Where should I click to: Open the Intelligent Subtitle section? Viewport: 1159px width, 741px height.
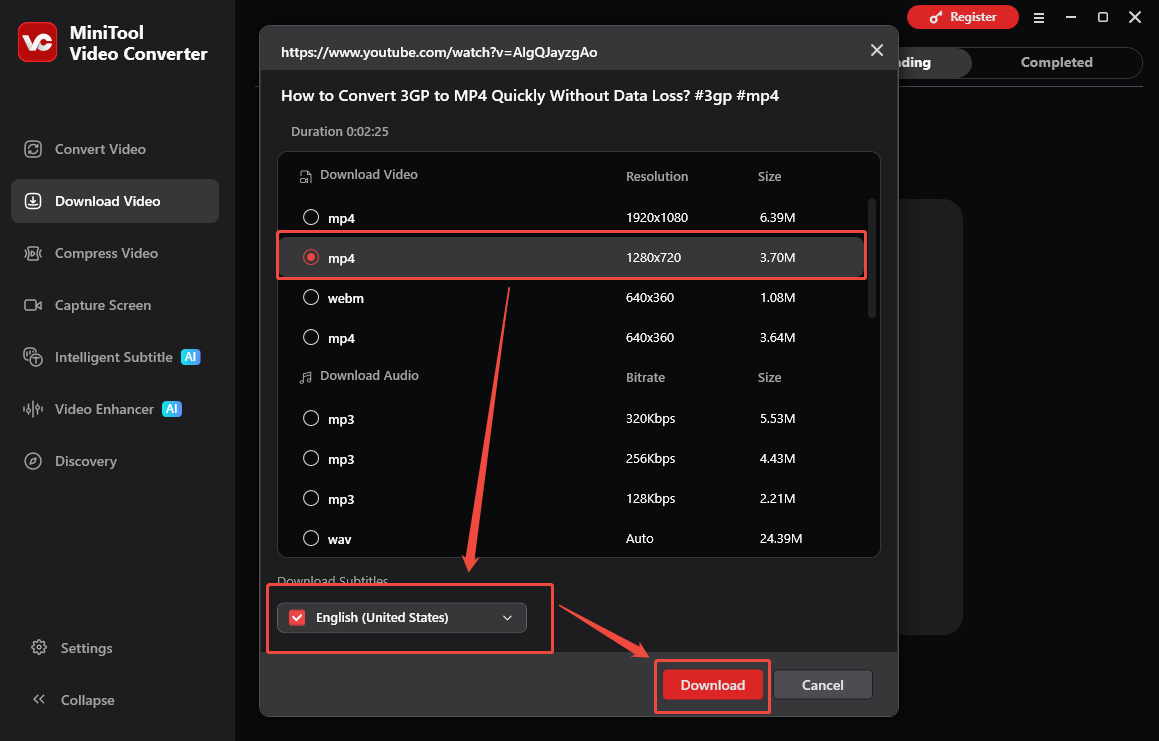click(114, 357)
